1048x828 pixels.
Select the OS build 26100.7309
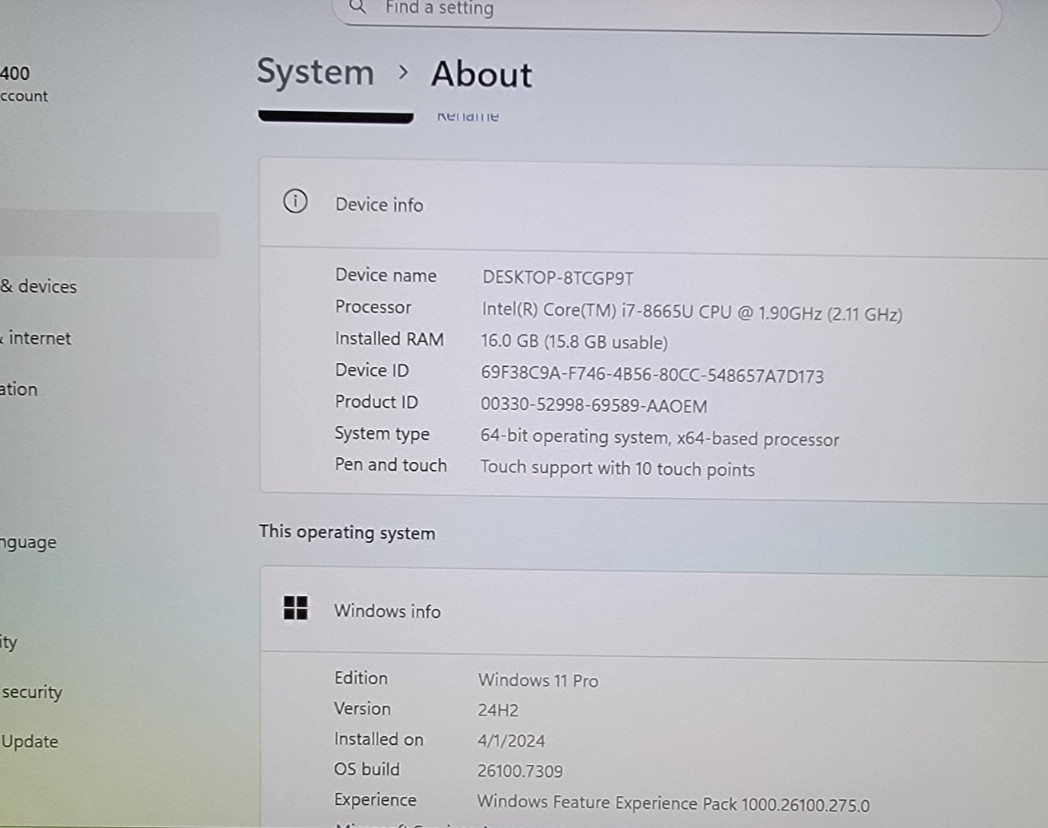click(519, 771)
